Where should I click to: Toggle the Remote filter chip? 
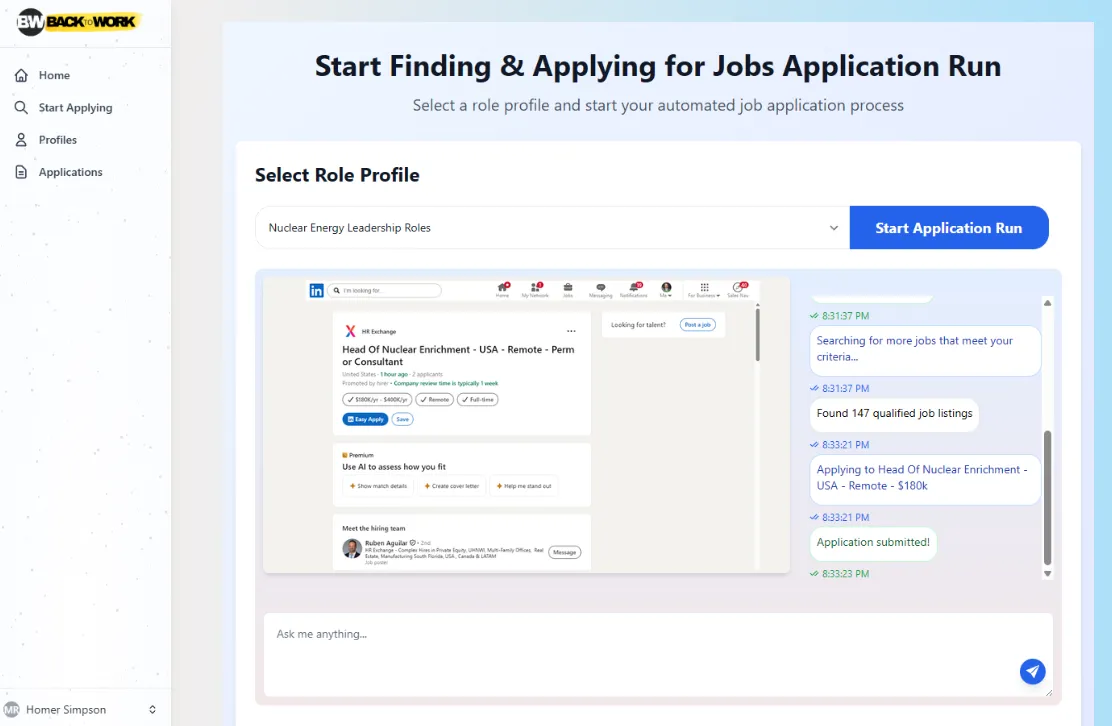click(435, 400)
